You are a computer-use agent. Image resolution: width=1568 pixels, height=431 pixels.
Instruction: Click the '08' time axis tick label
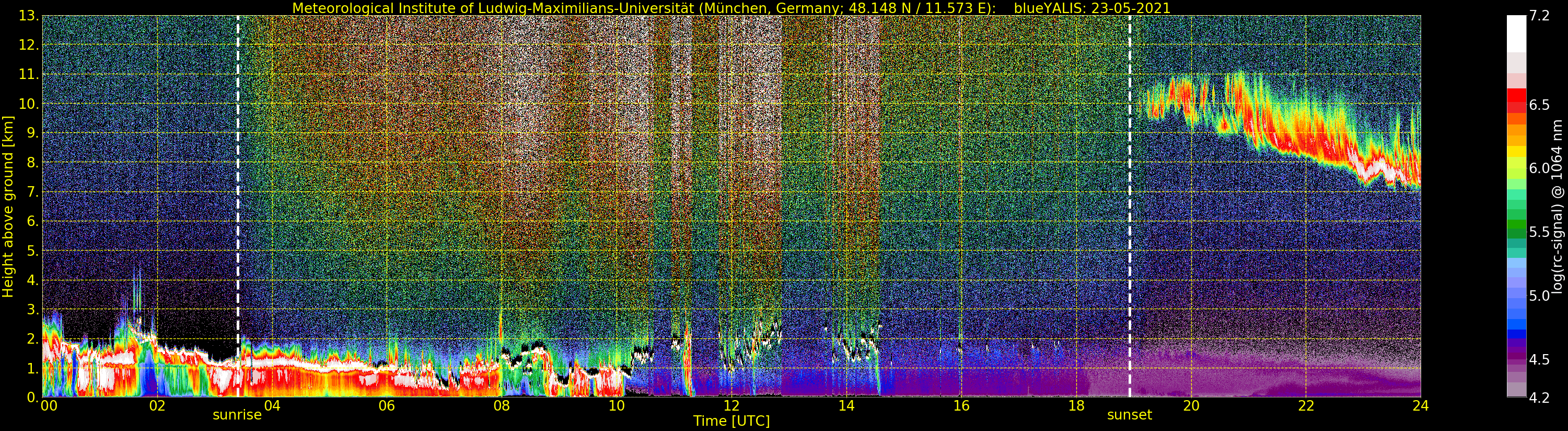click(502, 406)
